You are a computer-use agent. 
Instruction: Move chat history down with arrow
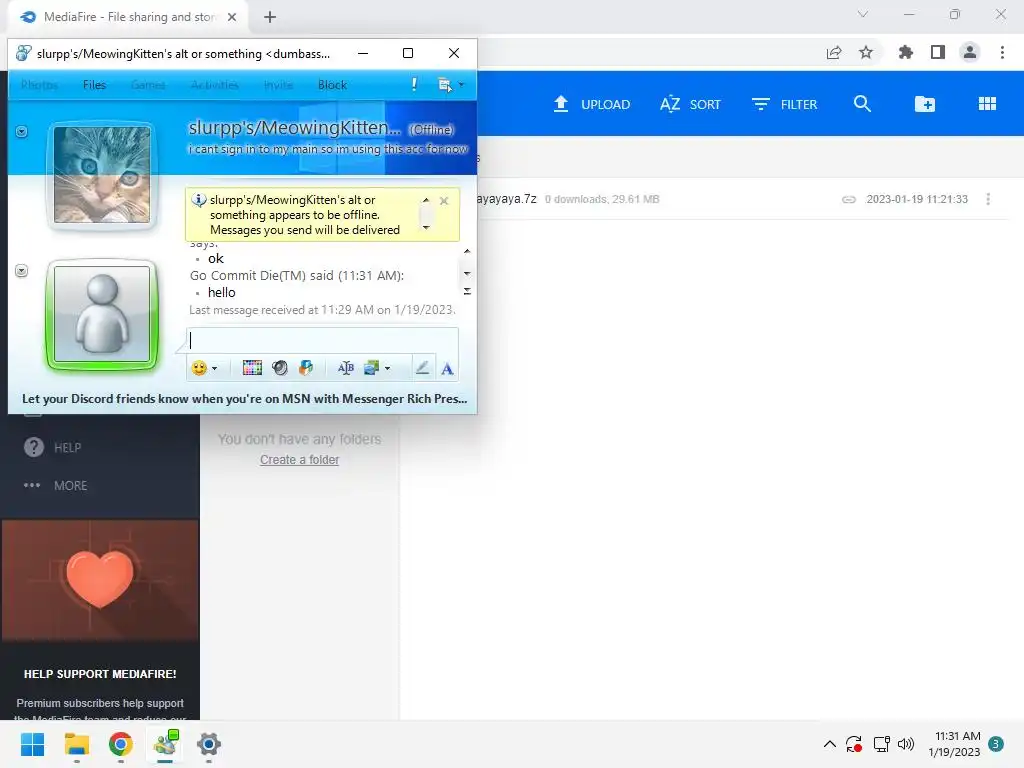coord(467,274)
